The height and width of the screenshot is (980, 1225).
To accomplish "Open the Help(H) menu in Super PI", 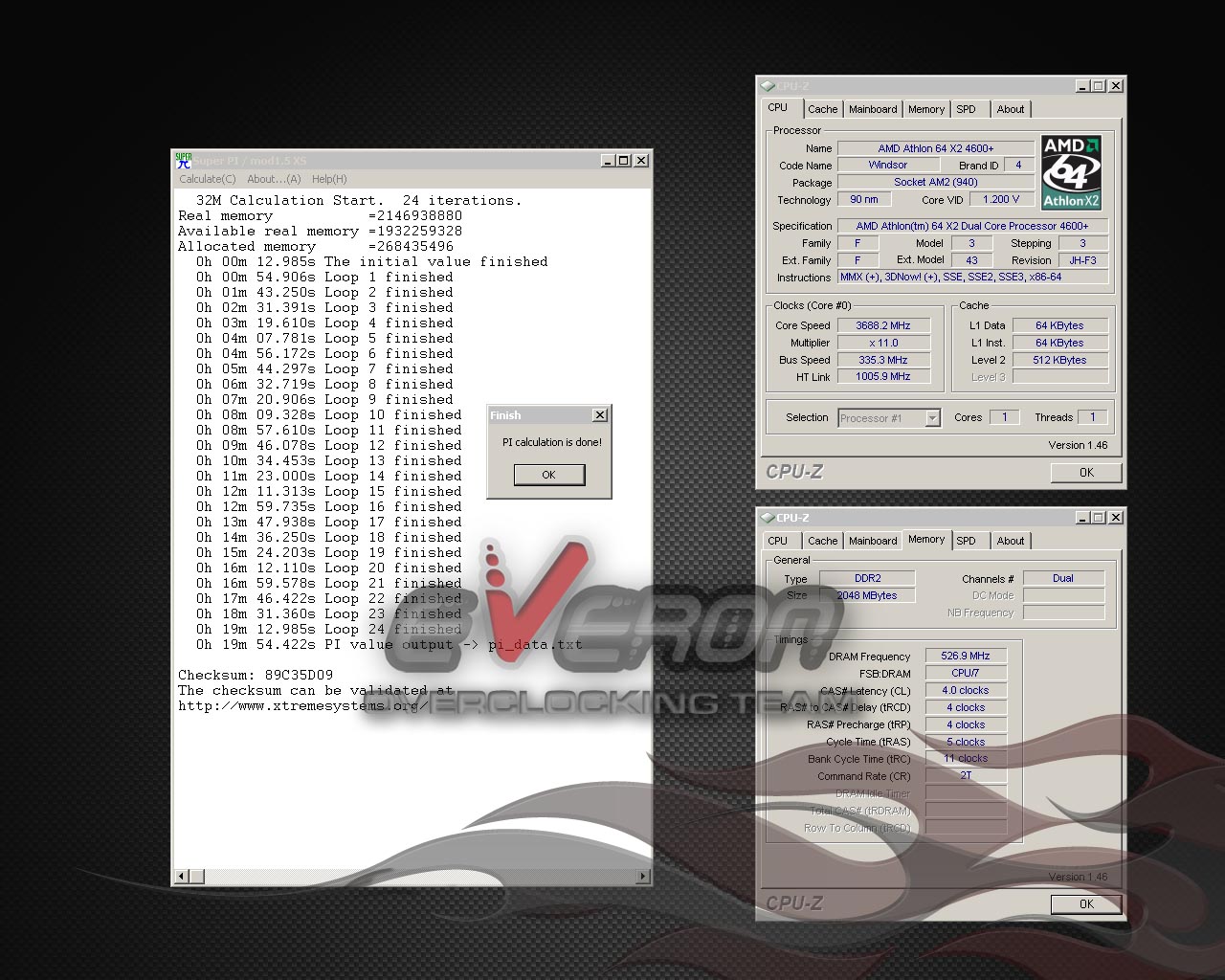I will click(x=329, y=179).
